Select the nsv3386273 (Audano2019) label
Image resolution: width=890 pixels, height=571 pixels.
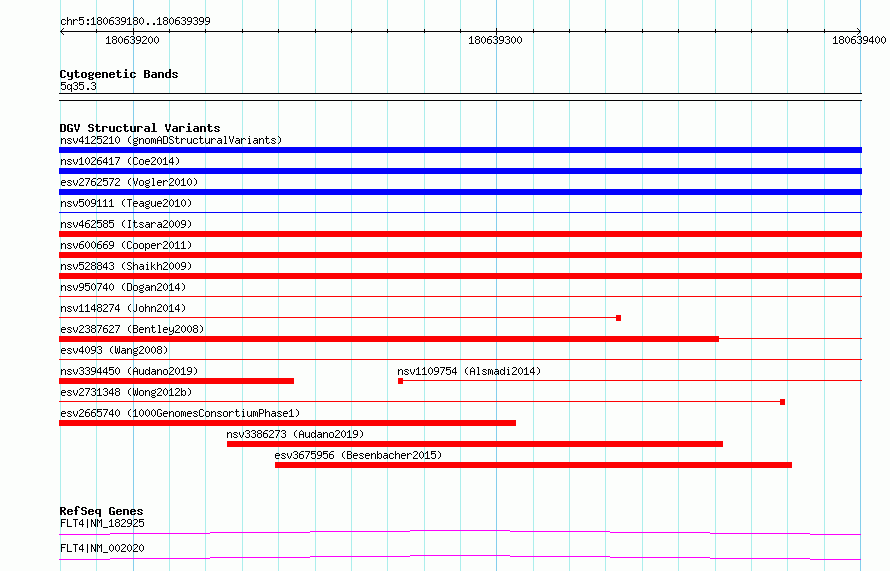tap(295, 434)
